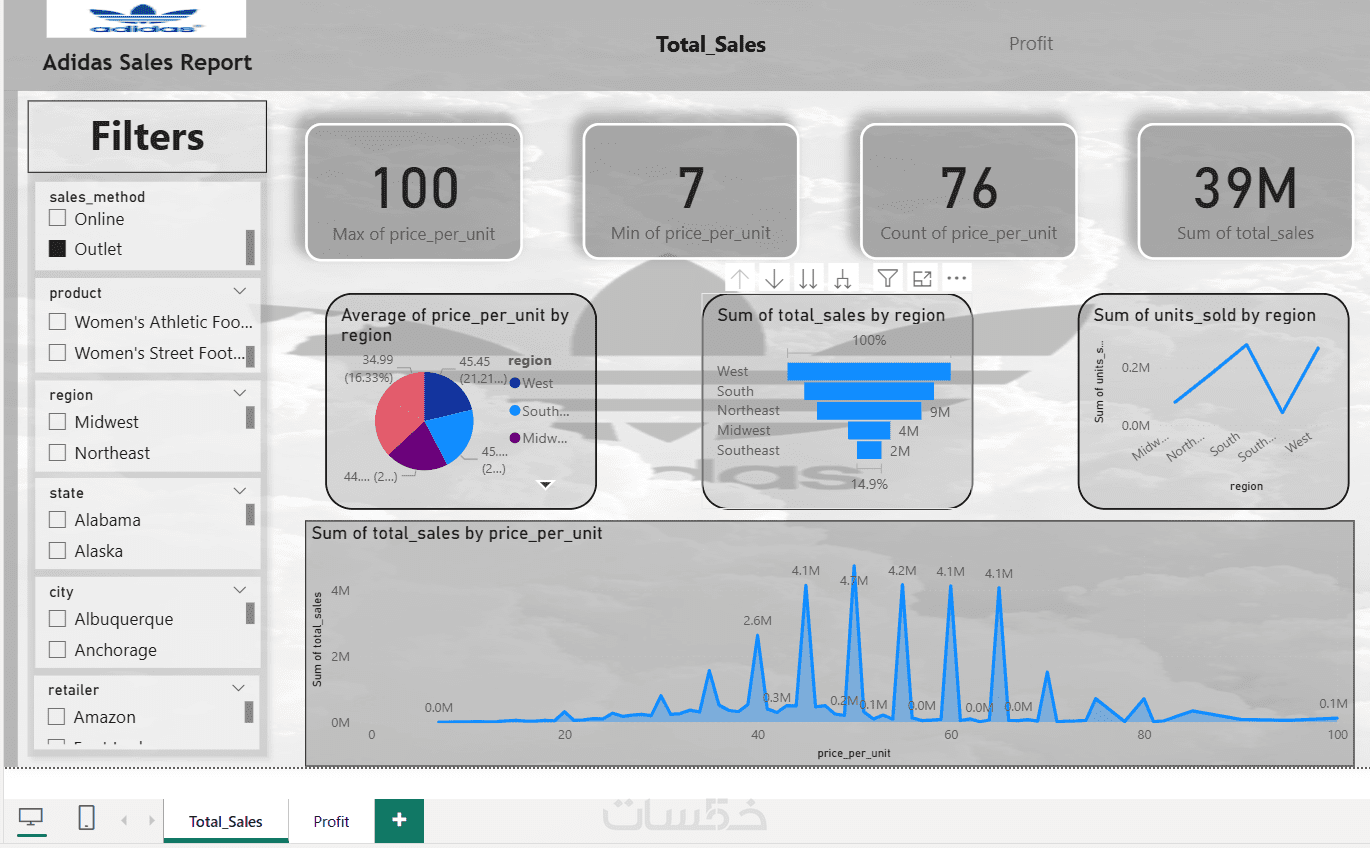Click 'Sum of total_sales by region' title
Viewport: 1370px width, 848px height.
831,315
